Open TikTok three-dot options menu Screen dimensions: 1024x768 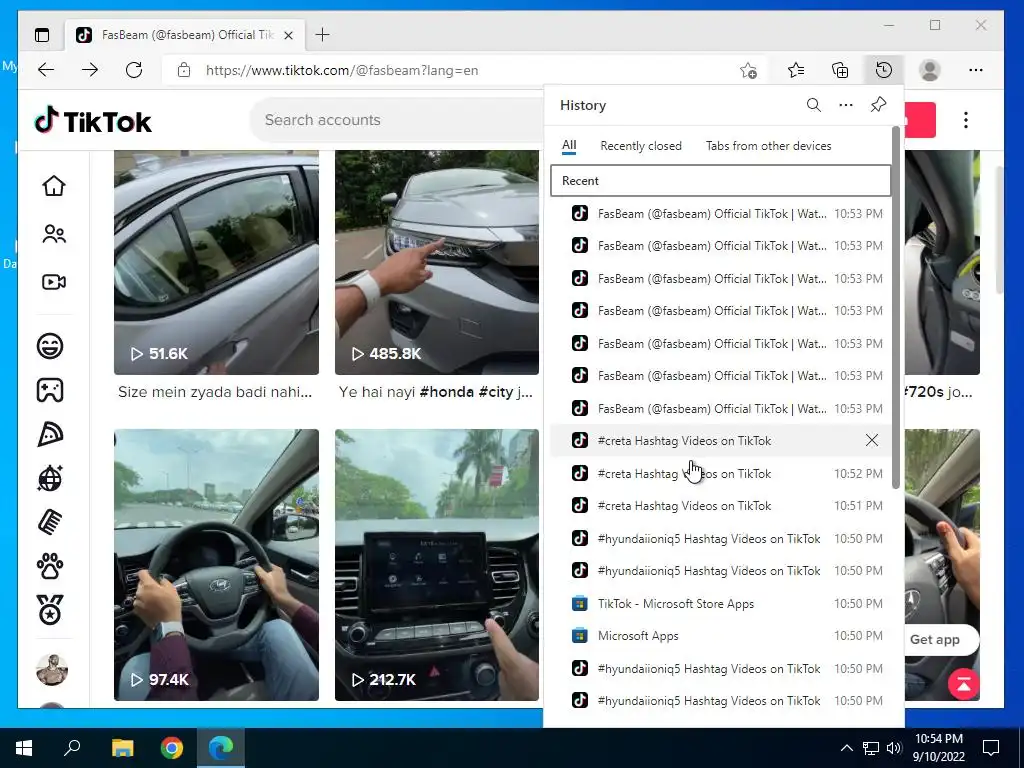click(966, 120)
